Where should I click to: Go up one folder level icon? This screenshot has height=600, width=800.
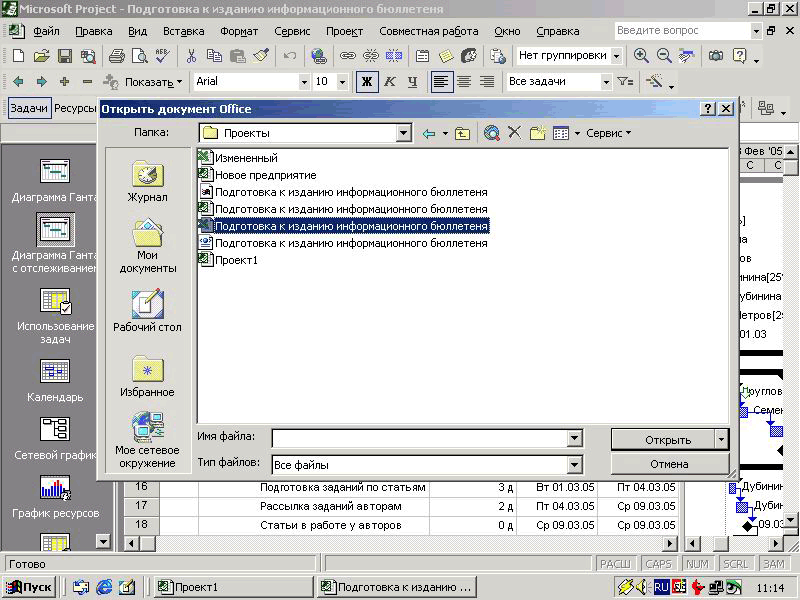tap(462, 134)
